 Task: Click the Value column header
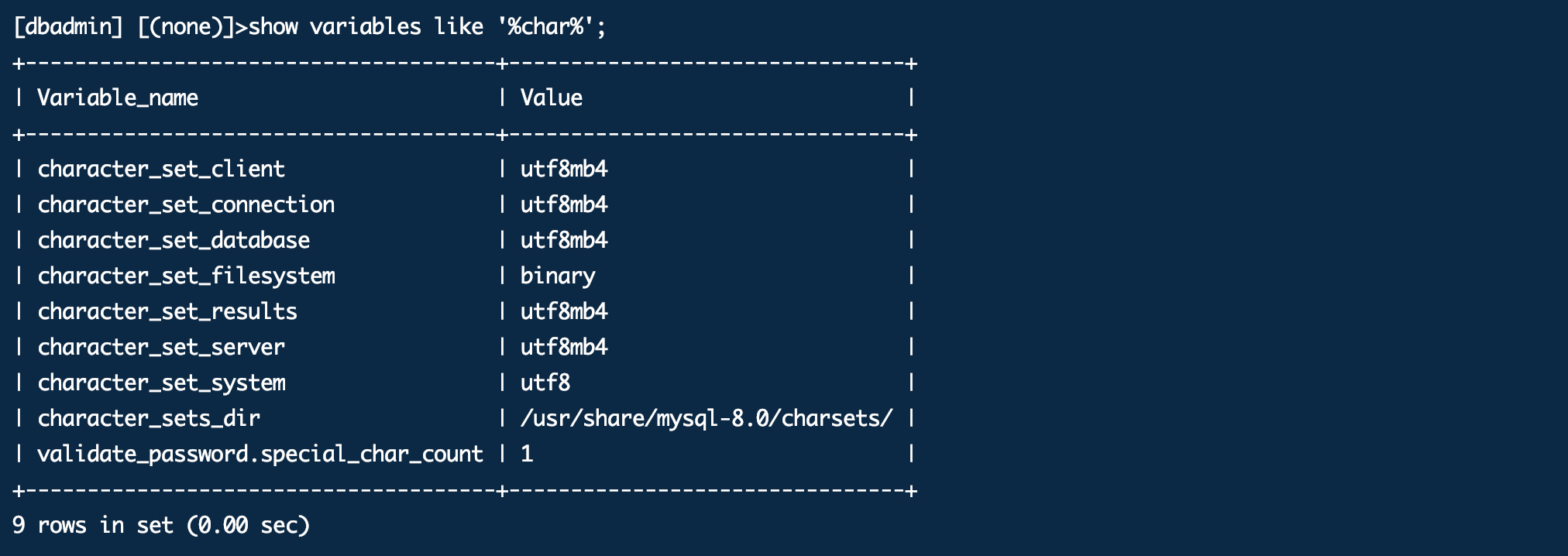coord(551,98)
